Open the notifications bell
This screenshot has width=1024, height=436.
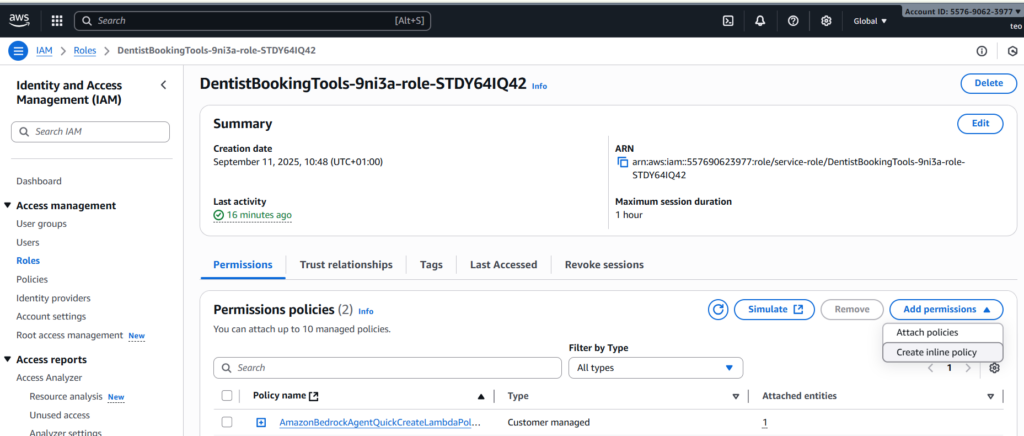click(x=760, y=20)
